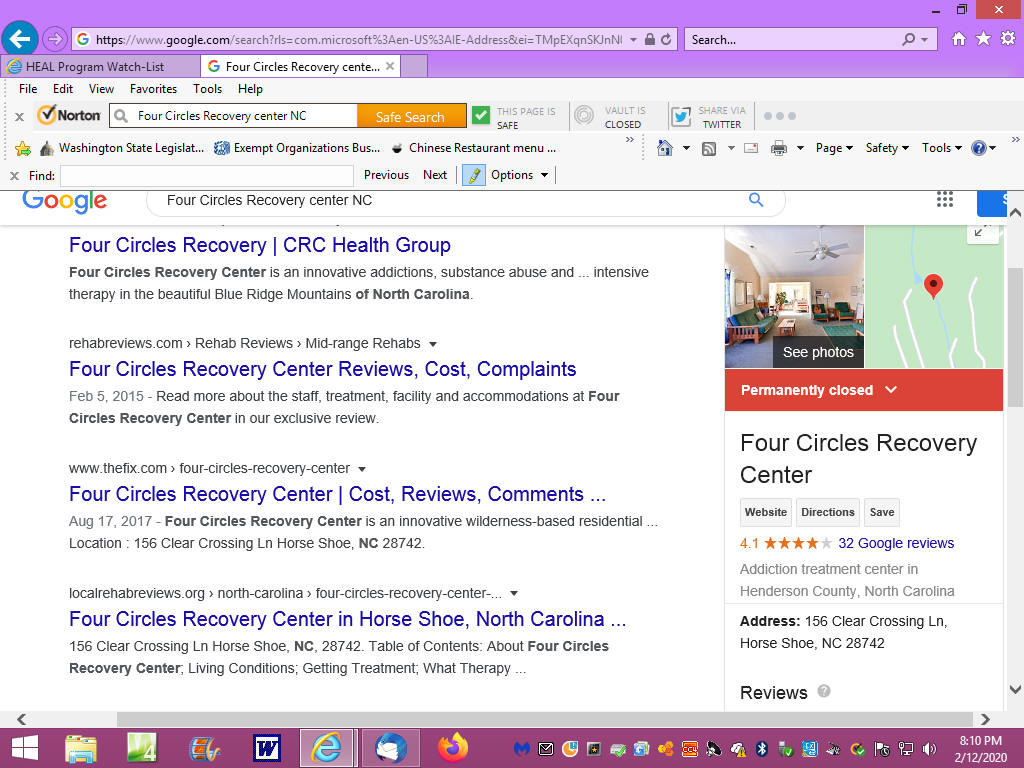
Task: Open the browser search provider dropdown arrow
Action: tap(925, 40)
